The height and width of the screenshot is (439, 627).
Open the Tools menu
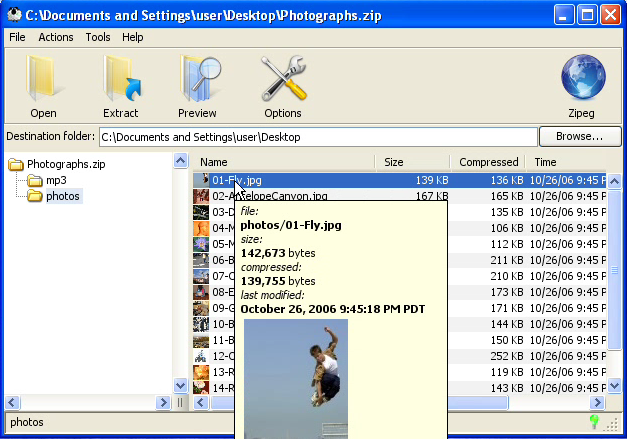pos(98,37)
